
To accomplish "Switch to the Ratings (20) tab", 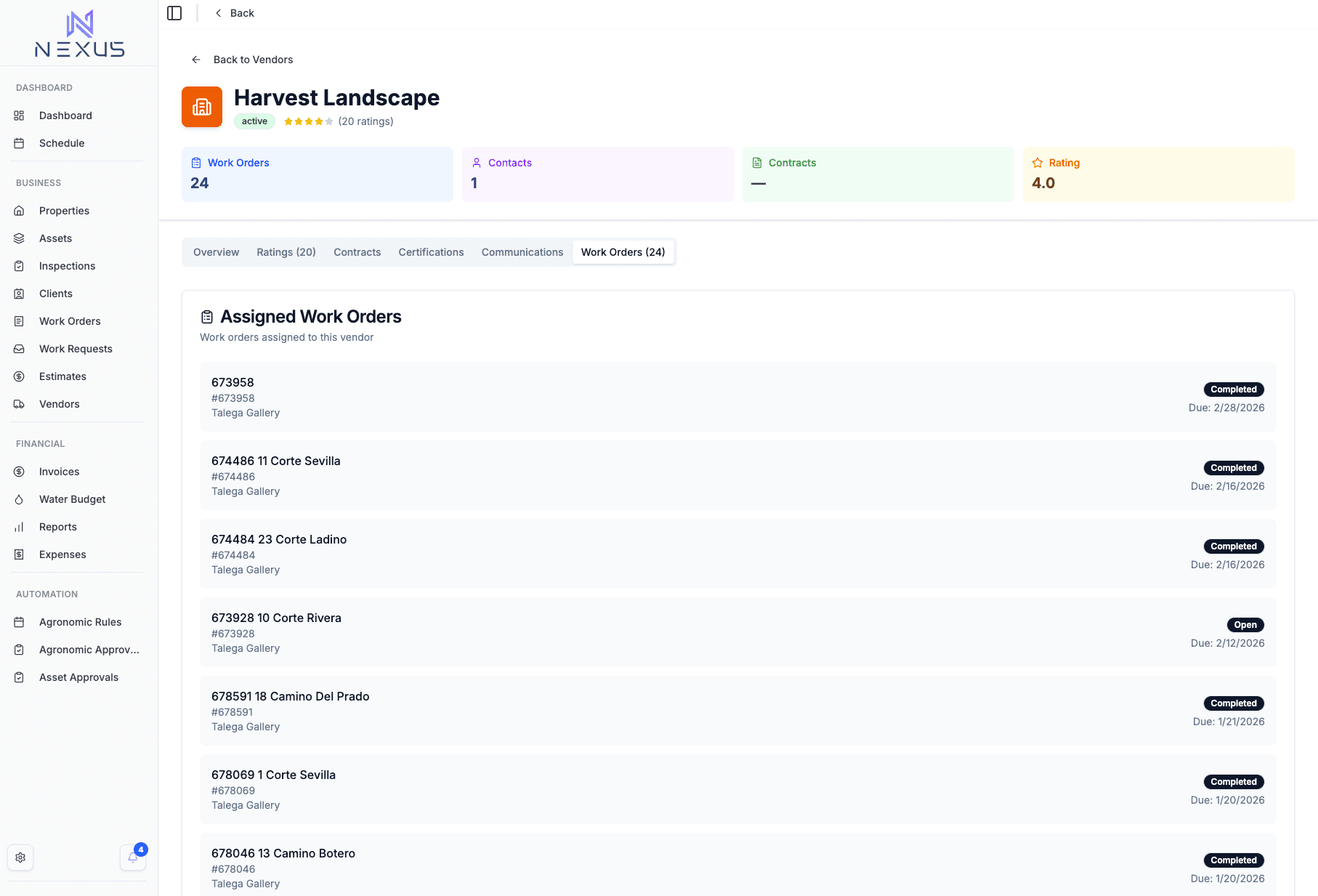I will pyautogui.click(x=286, y=252).
